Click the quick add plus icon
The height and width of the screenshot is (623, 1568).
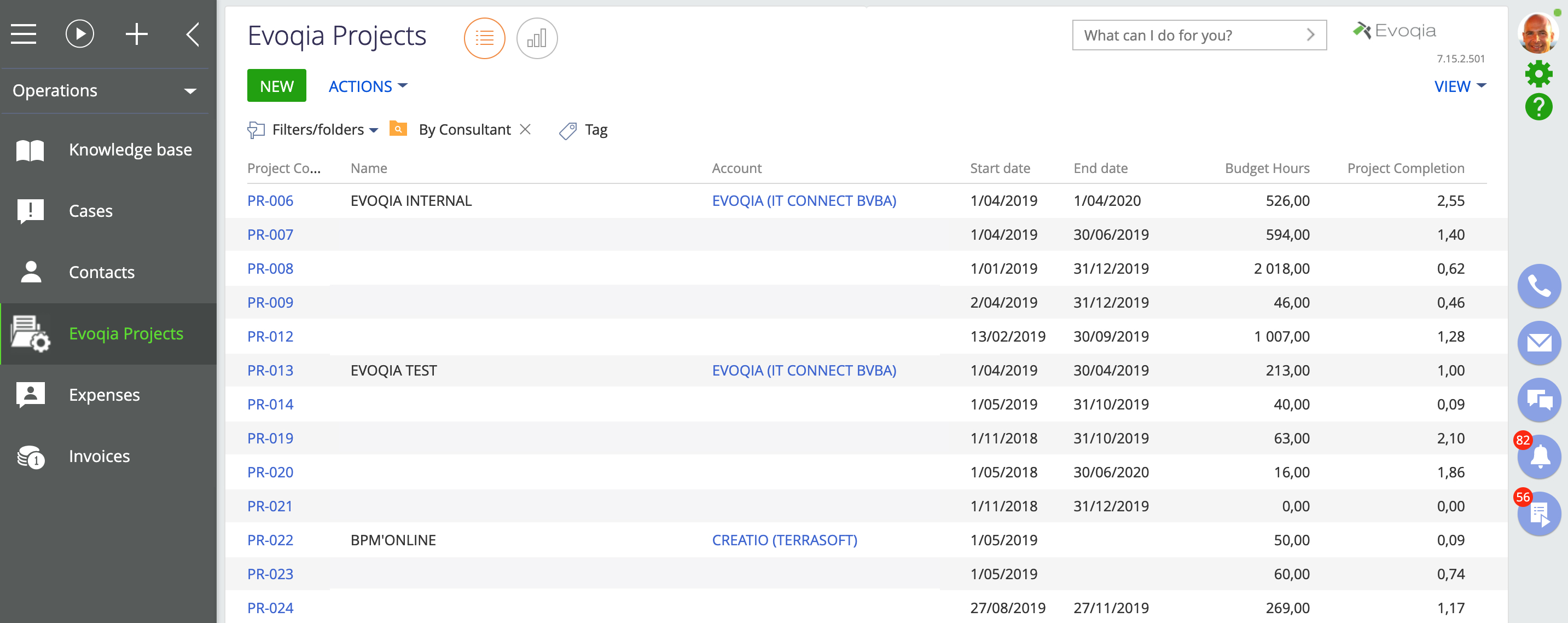136,34
